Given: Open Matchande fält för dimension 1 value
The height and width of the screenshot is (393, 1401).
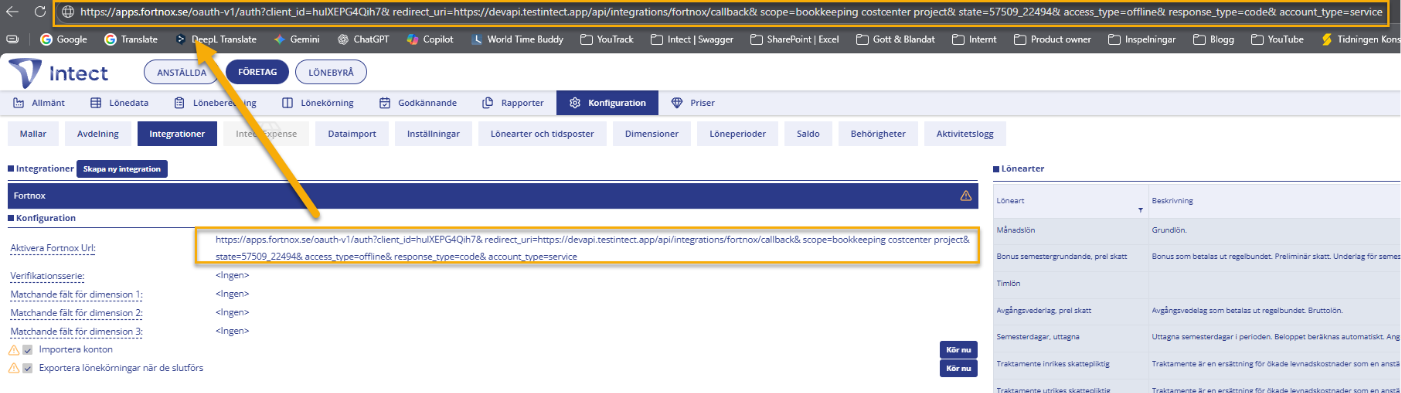Looking at the screenshot, I should (232, 294).
